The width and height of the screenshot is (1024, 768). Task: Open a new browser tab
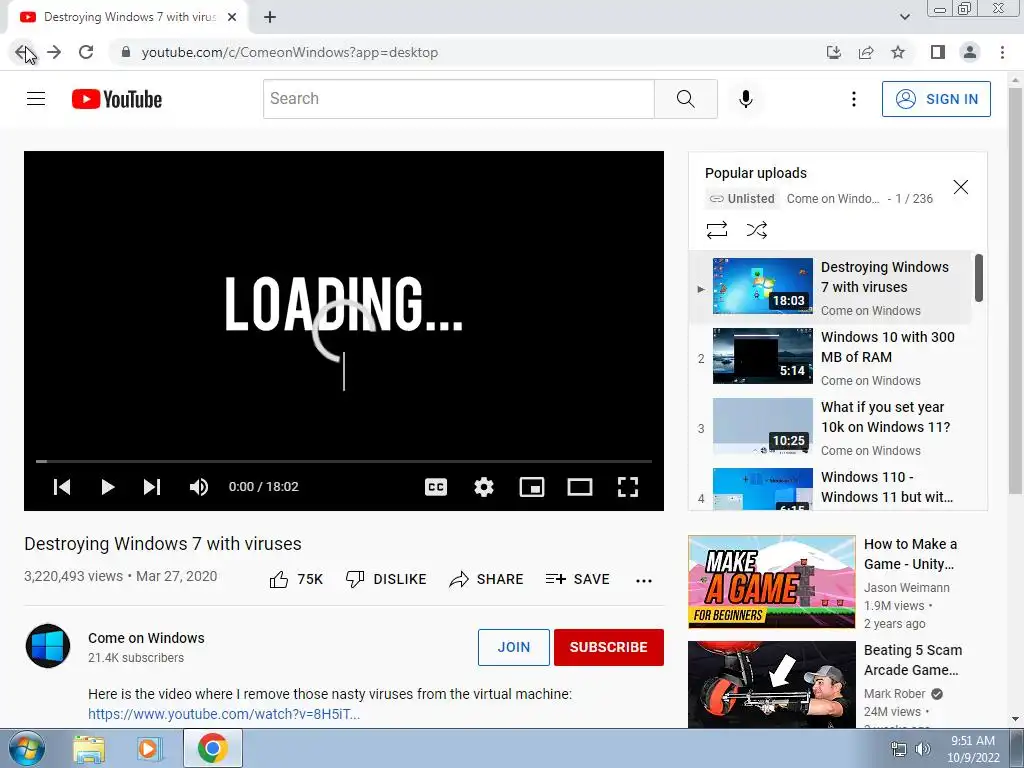(x=270, y=18)
